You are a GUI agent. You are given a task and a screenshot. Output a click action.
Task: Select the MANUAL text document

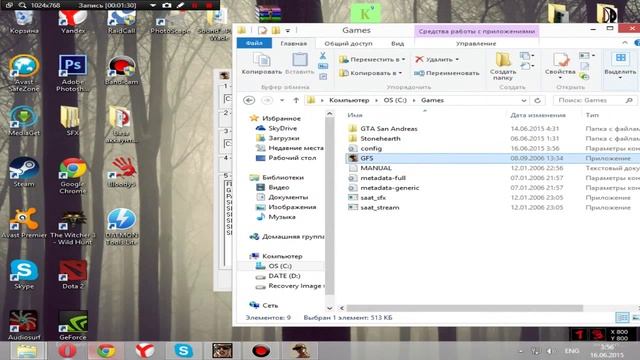376,168
